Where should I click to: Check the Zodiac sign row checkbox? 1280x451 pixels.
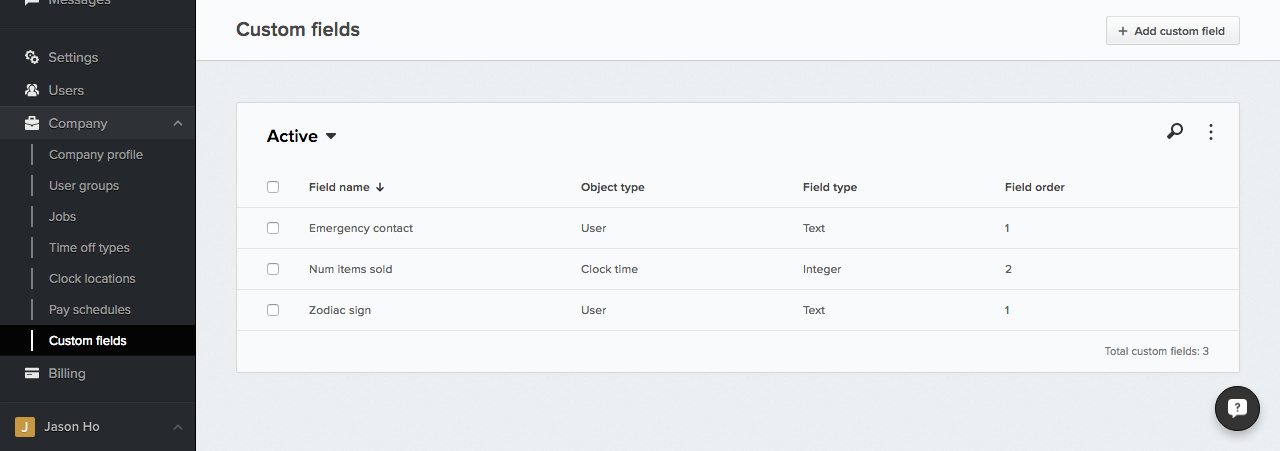coord(273,310)
